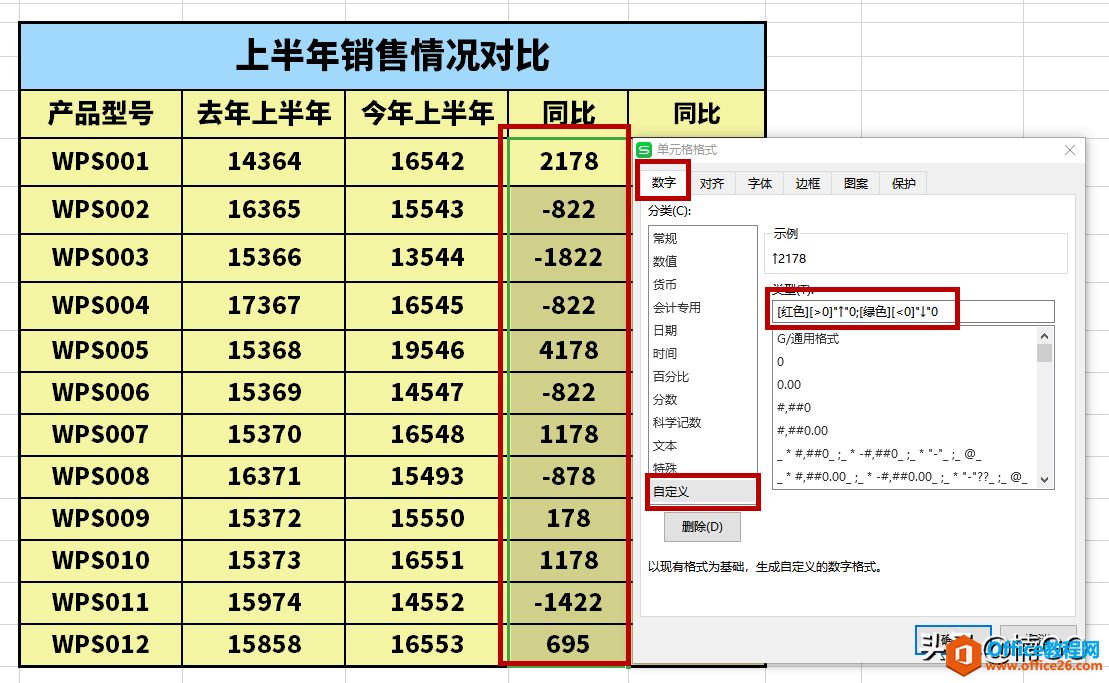Select title cell 上半年销售情况对比
The image size is (1109, 683).
click(393, 56)
